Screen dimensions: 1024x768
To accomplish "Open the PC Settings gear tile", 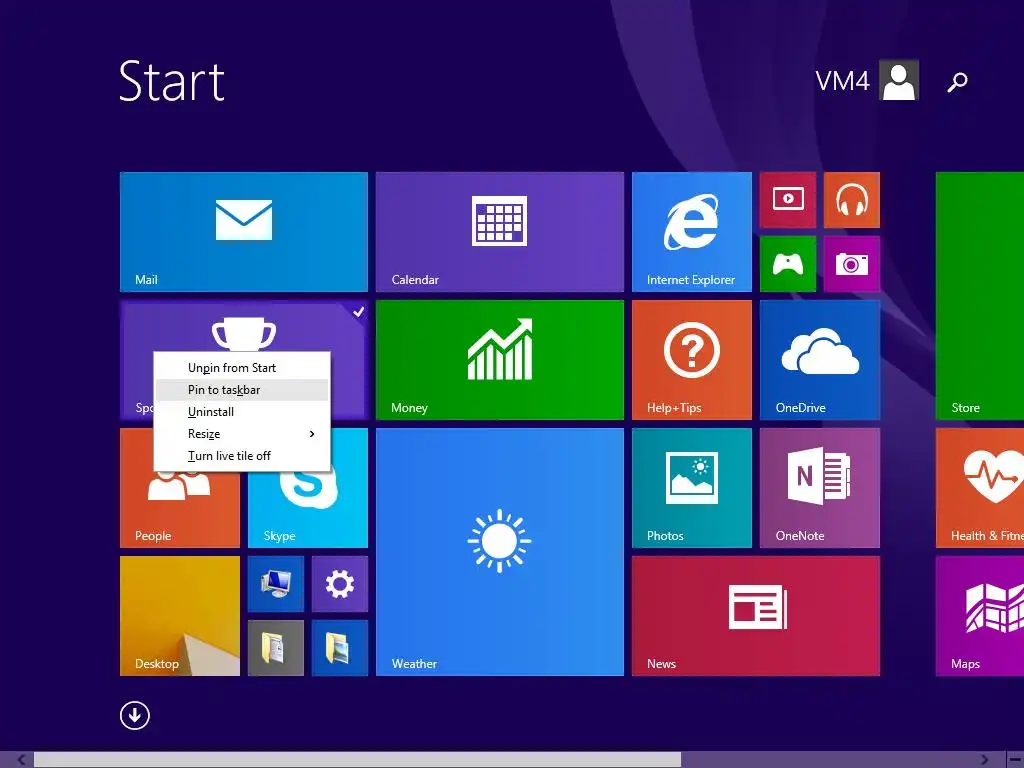I will [x=340, y=584].
